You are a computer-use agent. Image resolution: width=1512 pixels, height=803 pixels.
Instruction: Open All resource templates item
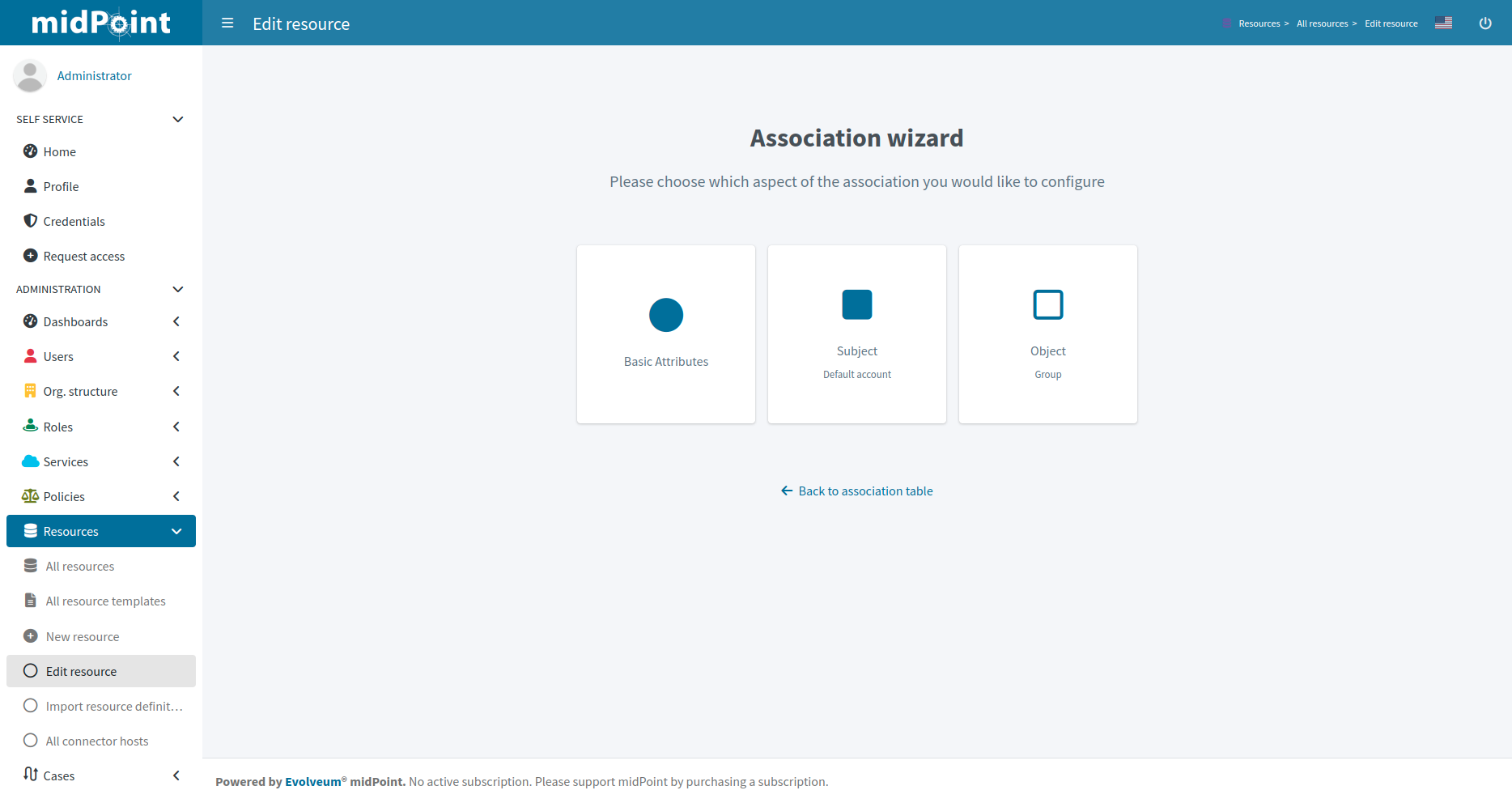(x=105, y=601)
